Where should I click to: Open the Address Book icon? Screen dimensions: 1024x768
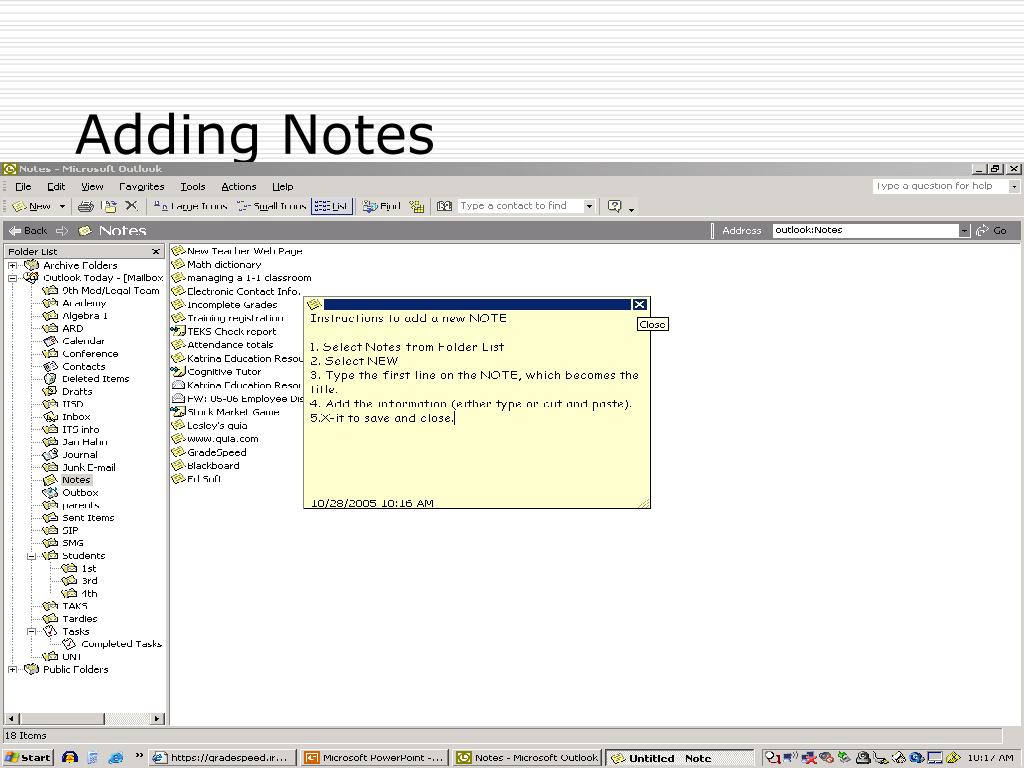[444, 206]
